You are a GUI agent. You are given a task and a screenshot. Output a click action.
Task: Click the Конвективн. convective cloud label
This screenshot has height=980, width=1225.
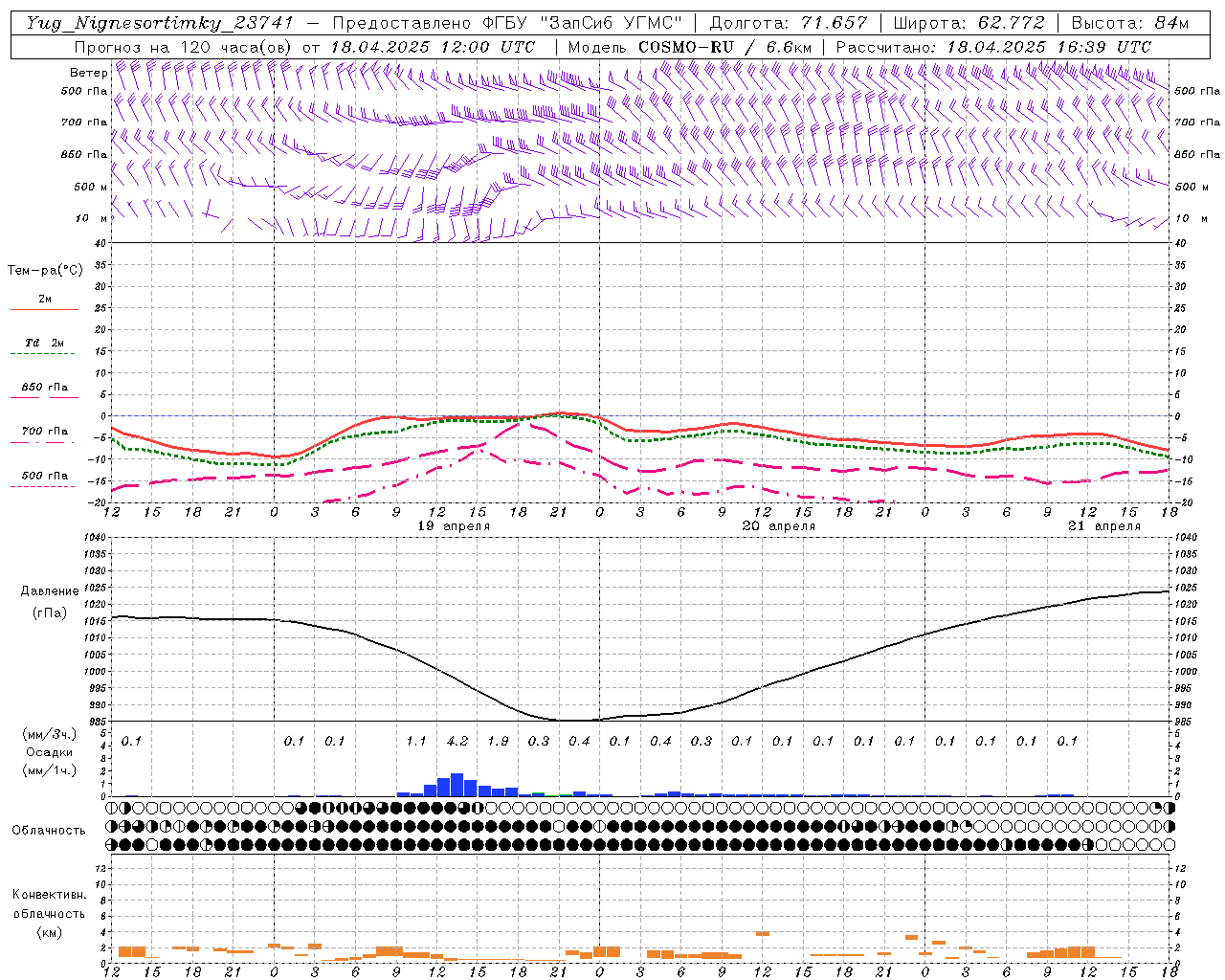click(50, 895)
